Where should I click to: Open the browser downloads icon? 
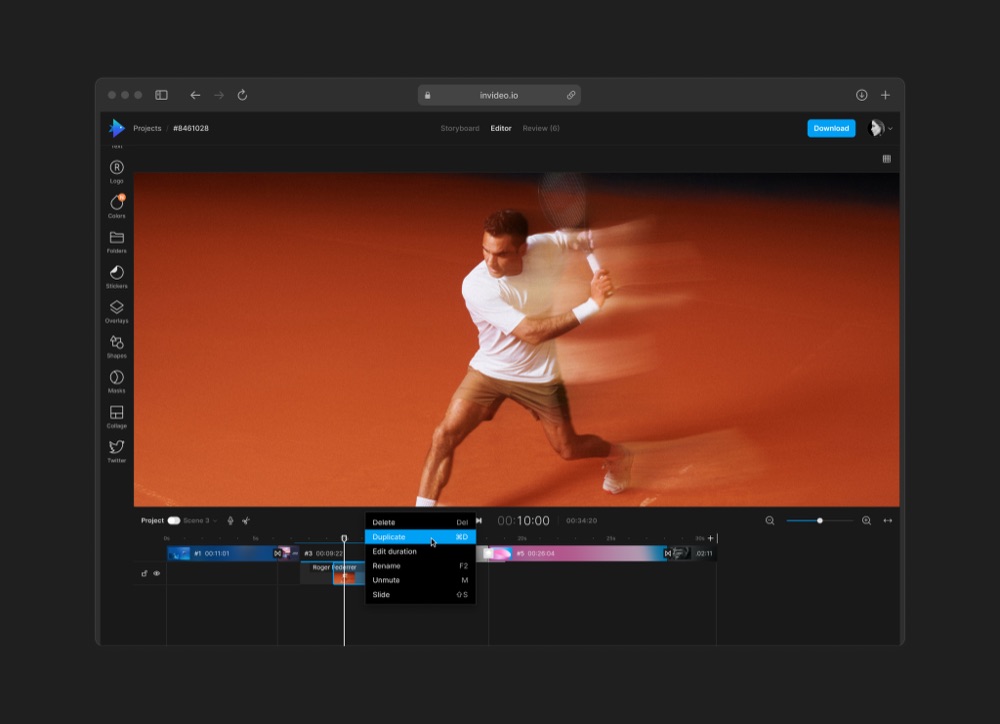pos(862,95)
